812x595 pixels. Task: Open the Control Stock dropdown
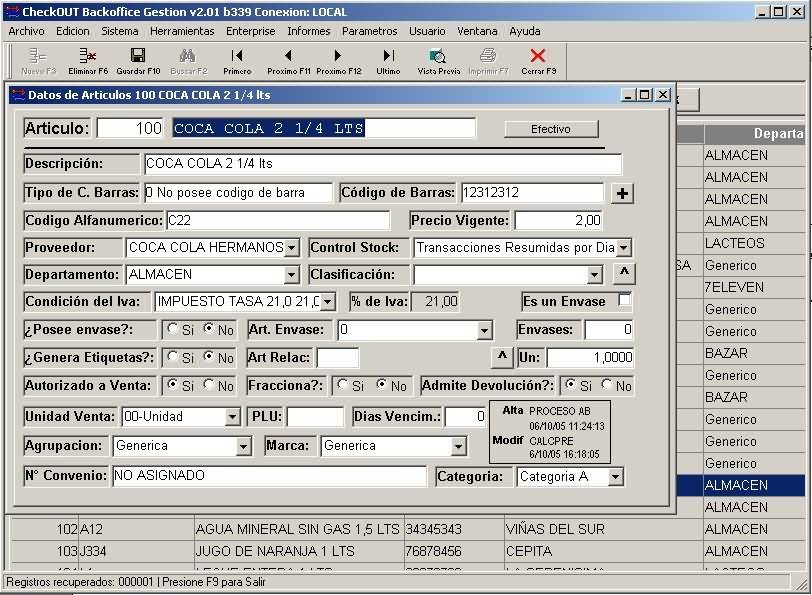tap(624, 248)
